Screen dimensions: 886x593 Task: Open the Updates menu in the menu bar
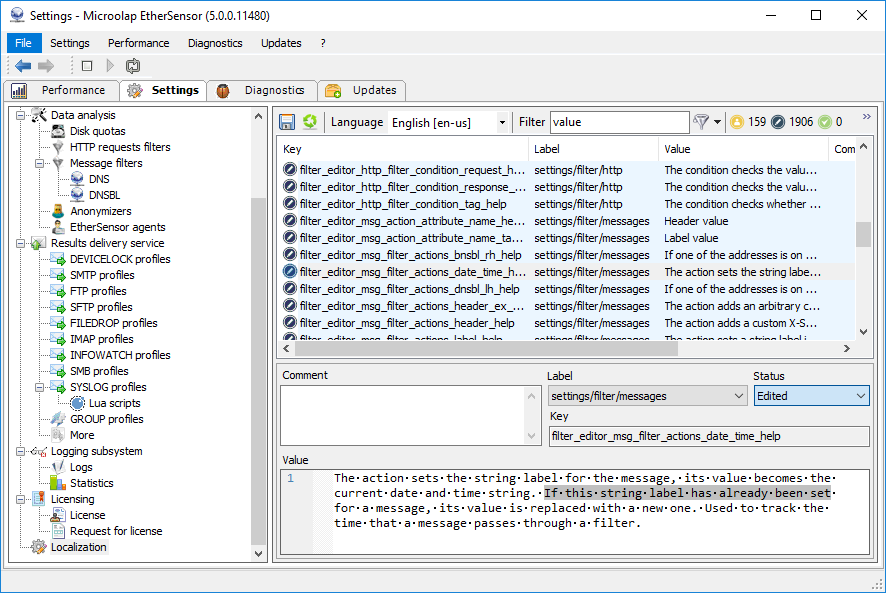281,43
